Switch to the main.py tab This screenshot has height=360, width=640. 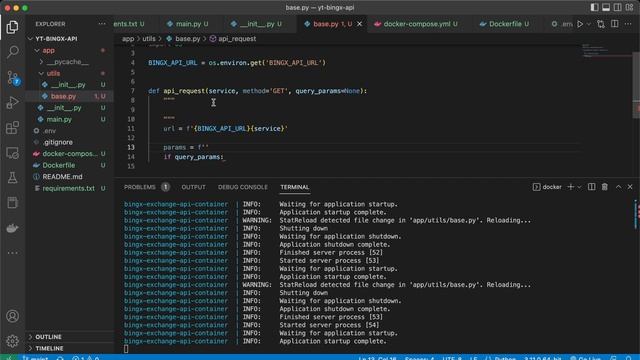click(187, 24)
